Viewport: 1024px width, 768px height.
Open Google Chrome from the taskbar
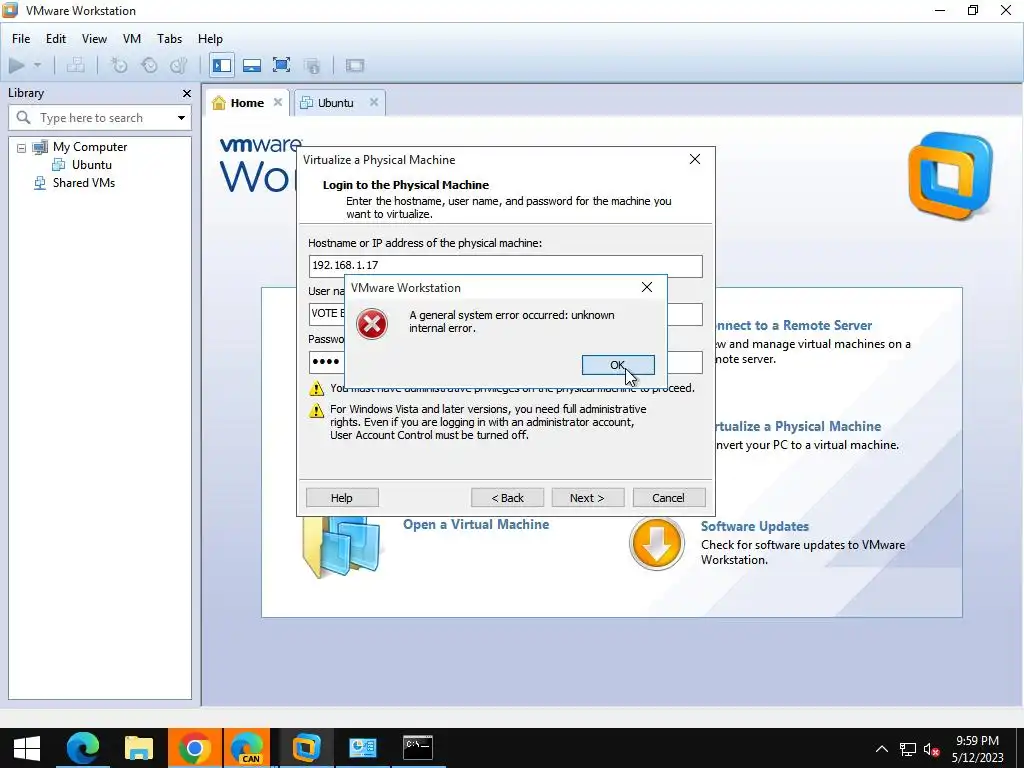click(195, 748)
